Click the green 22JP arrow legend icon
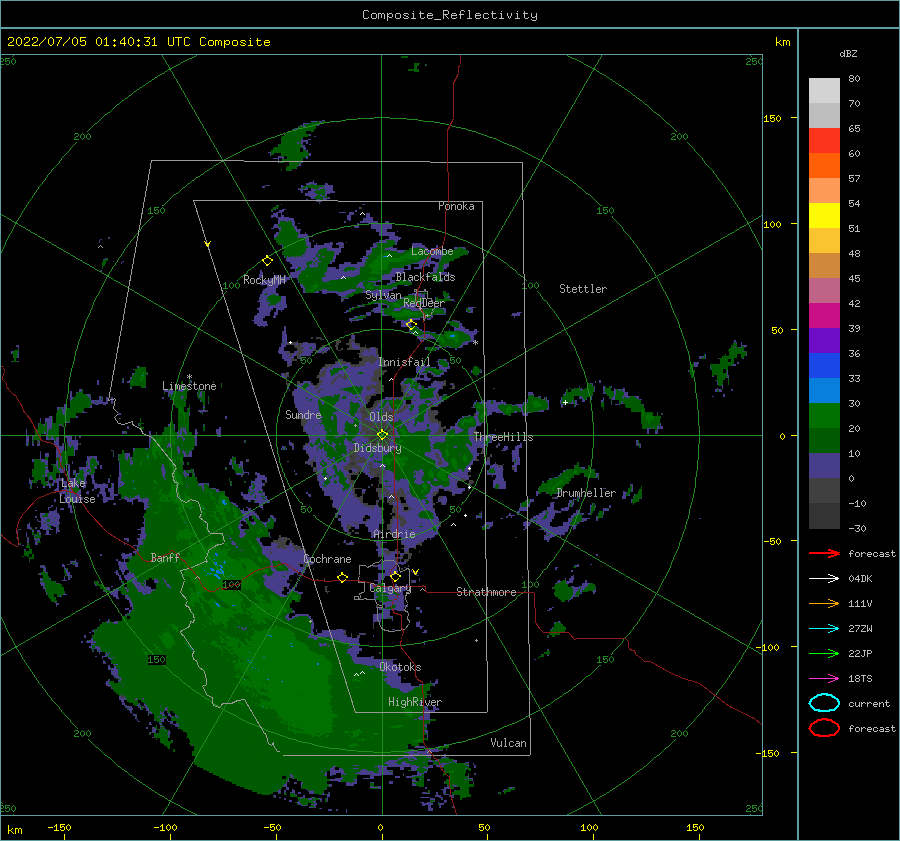Screen dimensions: 900x841 pyautogui.click(x=824, y=653)
